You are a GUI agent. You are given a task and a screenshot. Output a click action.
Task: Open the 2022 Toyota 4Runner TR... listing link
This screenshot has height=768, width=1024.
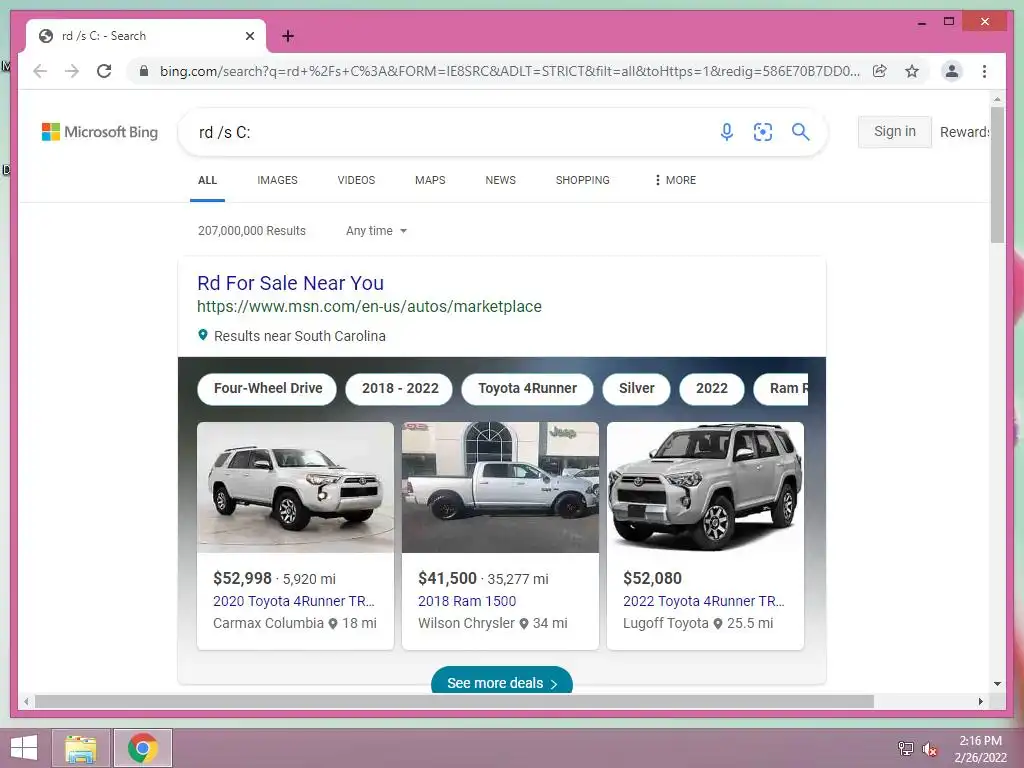coord(704,601)
